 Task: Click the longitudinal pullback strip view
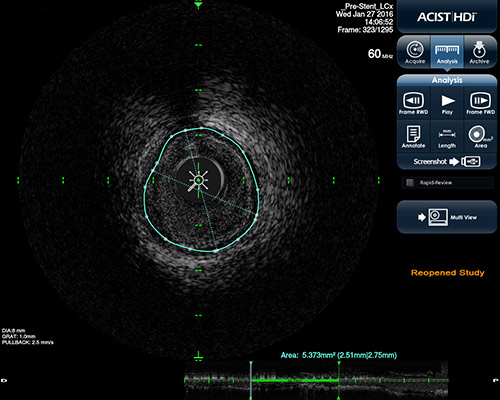click(x=316, y=380)
